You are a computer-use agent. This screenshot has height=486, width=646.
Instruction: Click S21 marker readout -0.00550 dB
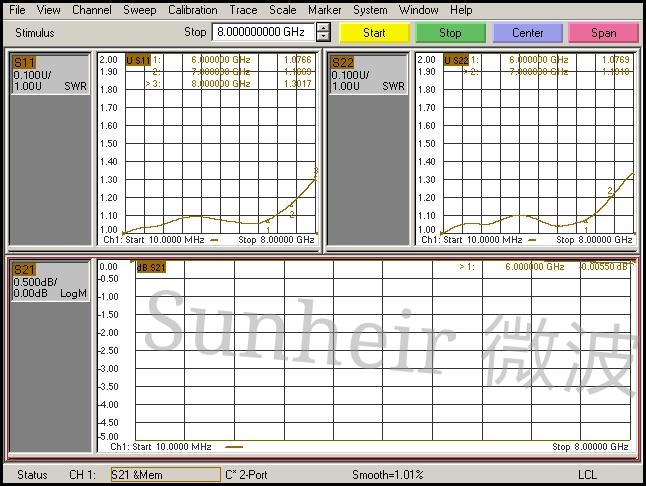604,266
